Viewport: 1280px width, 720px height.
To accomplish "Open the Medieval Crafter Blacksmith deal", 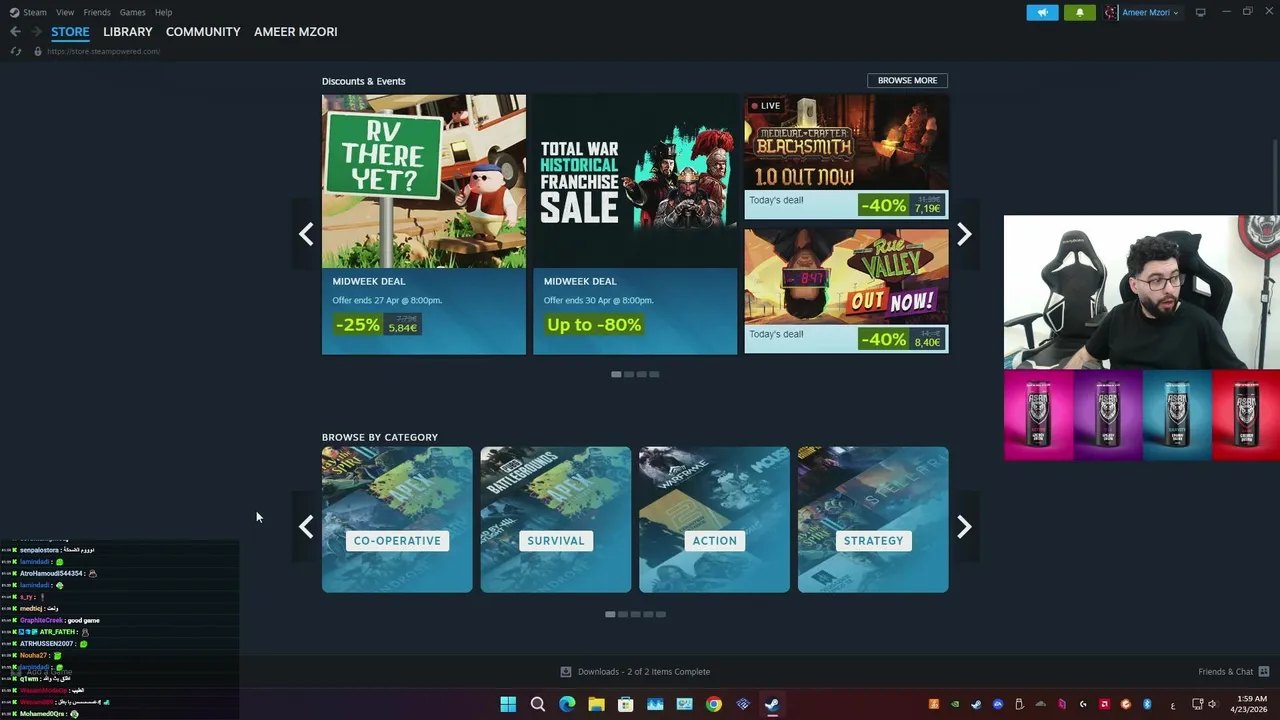I will (x=846, y=157).
